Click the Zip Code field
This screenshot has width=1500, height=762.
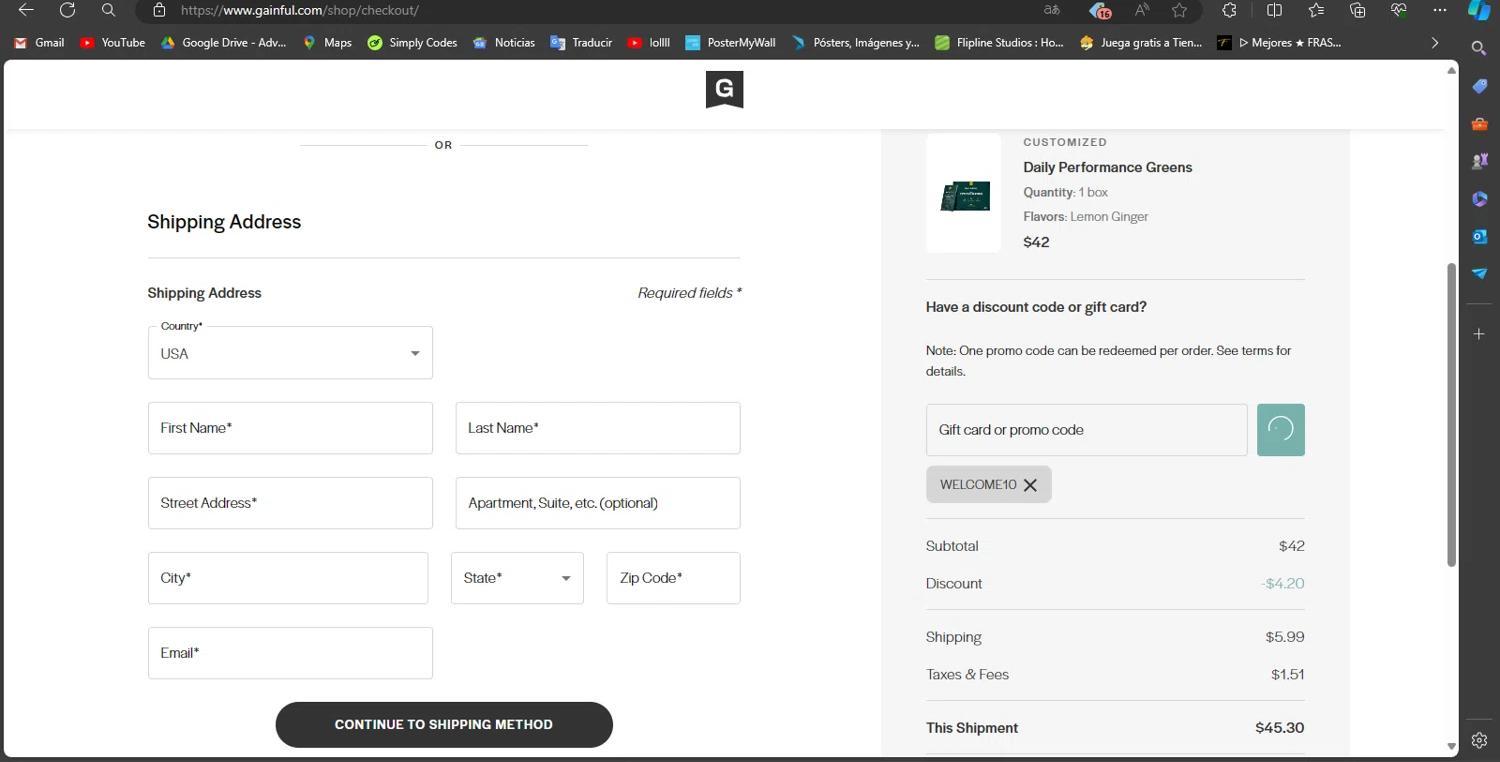[673, 578]
